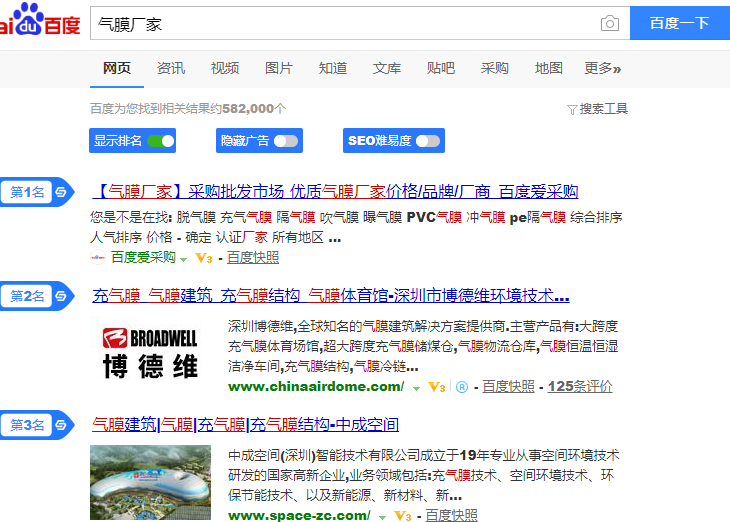The image size is (730, 522).
Task: Click the 百度爱采购 round site icon
Action: click(x=98, y=257)
